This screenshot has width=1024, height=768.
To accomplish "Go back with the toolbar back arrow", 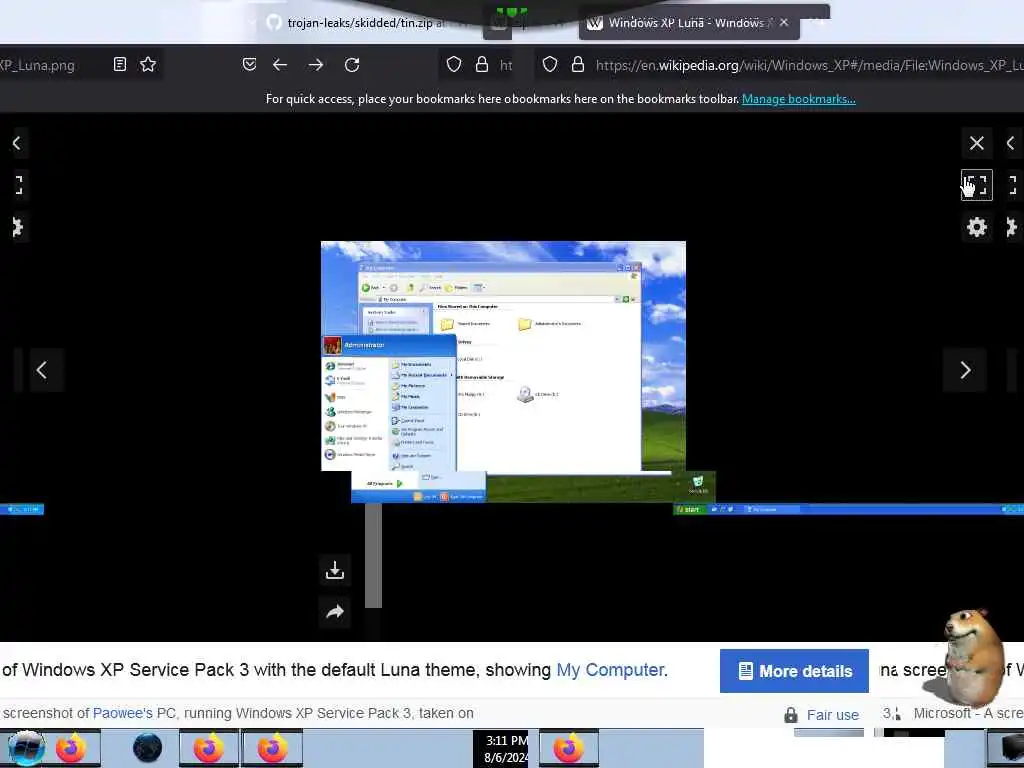I will click(280, 65).
